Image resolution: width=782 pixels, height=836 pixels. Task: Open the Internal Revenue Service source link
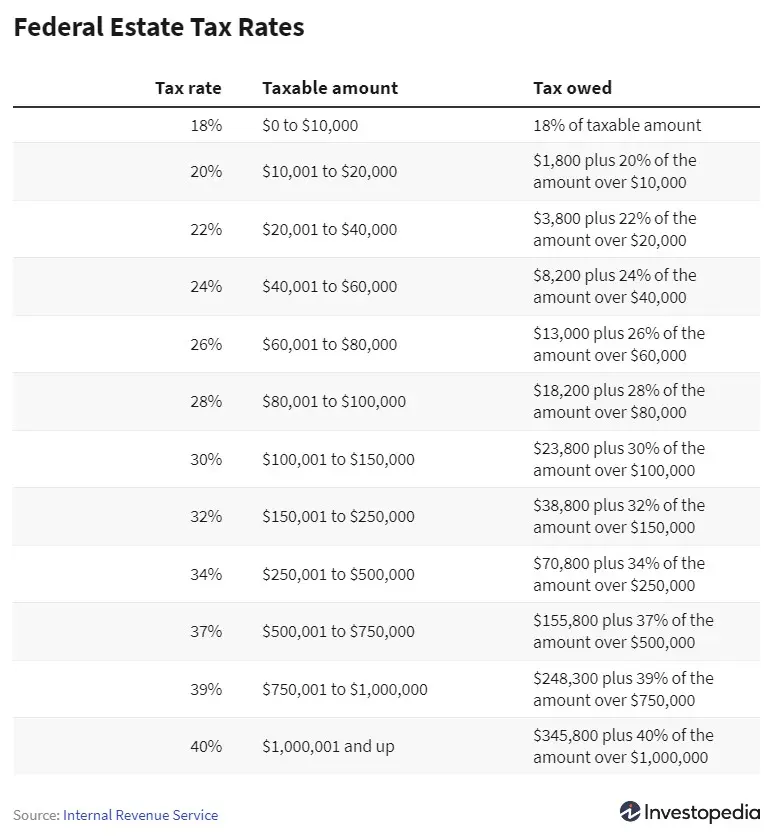point(140,815)
